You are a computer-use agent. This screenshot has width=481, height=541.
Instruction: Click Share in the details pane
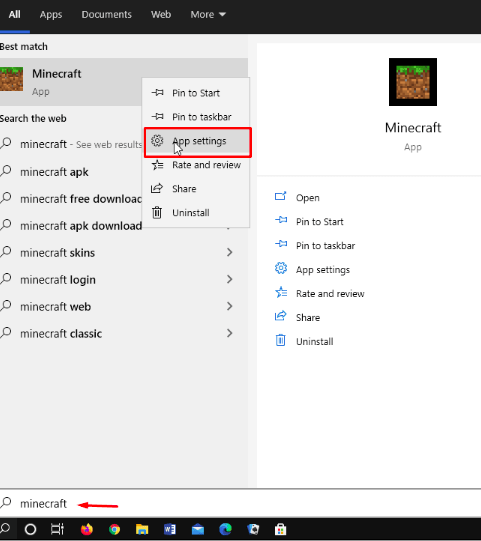[308, 317]
